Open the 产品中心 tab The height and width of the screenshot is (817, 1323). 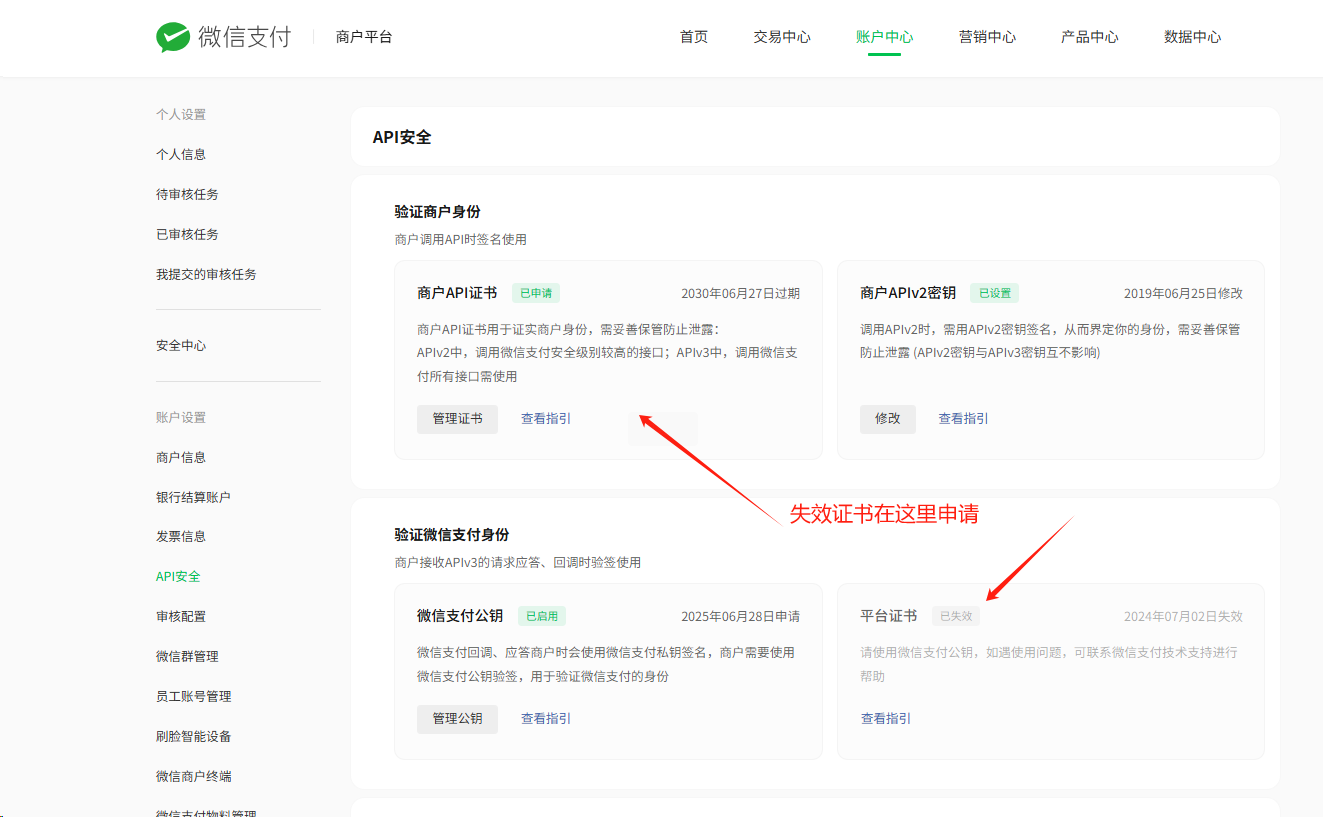click(x=1090, y=37)
